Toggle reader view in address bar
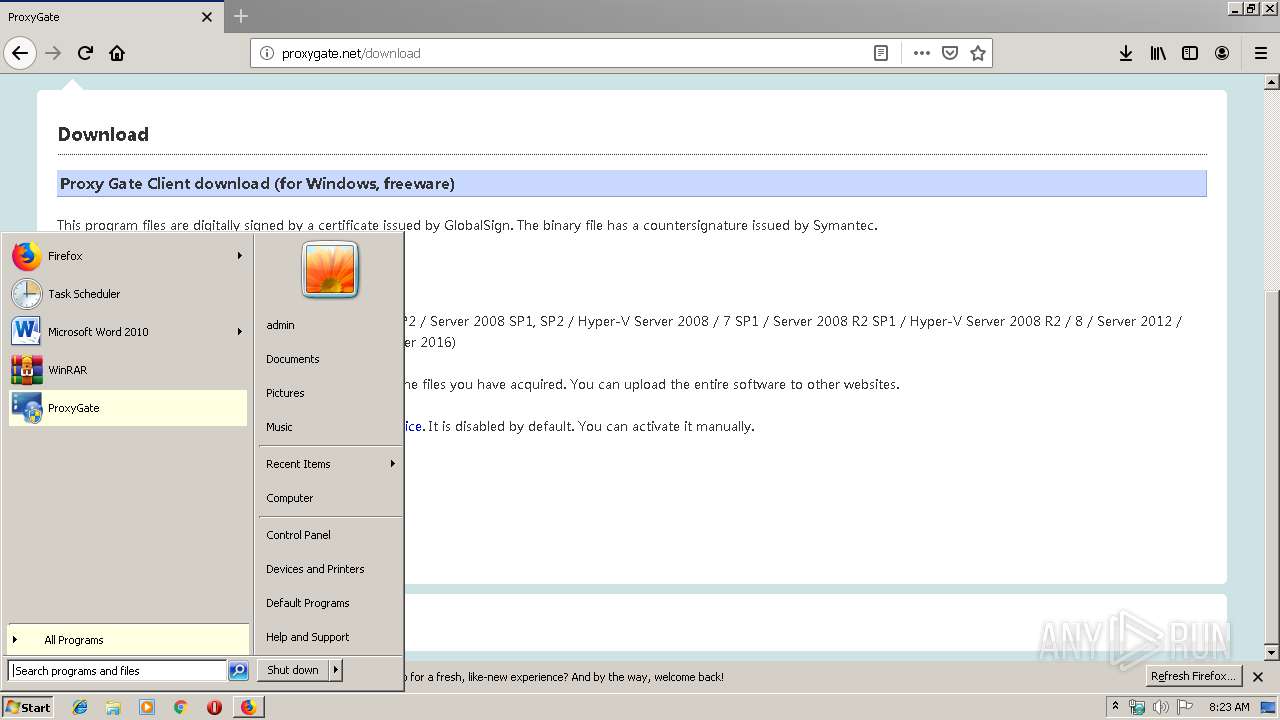The width and height of the screenshot is (1280, 720). coord(881,53)
